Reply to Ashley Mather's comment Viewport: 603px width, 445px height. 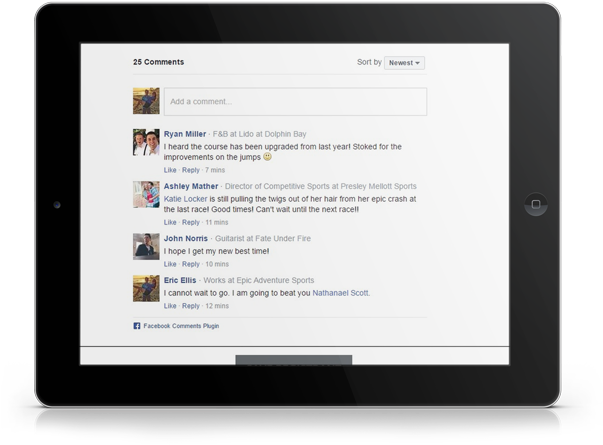tap(190, 222)
